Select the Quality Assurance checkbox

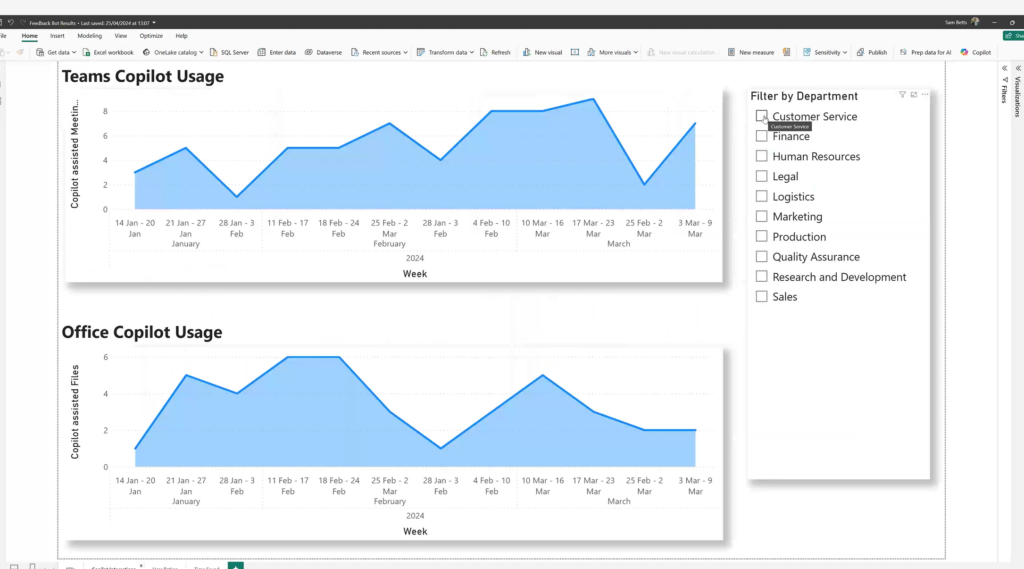pos(761,256)
